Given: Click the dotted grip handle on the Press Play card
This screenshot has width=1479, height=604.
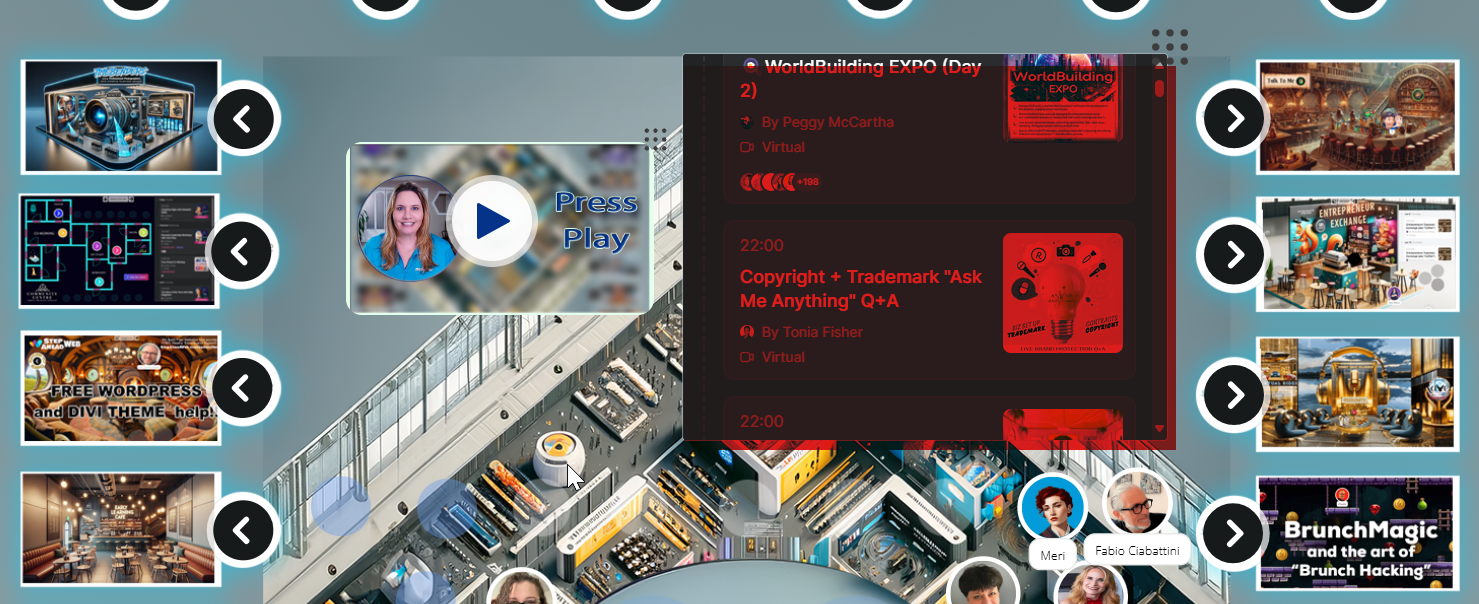Looking at the screenshot, I should pyautogui.click(x=655, y=139).
